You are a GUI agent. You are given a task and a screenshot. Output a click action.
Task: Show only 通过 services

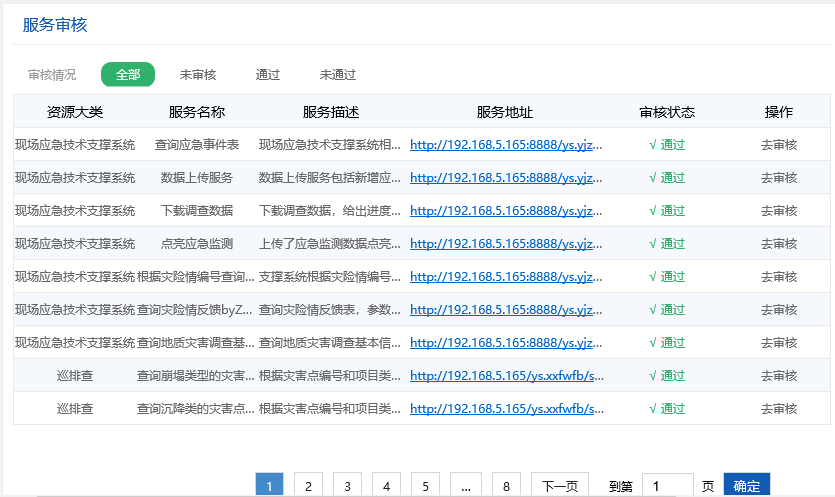pyautogui.click(x=268, y=75)
